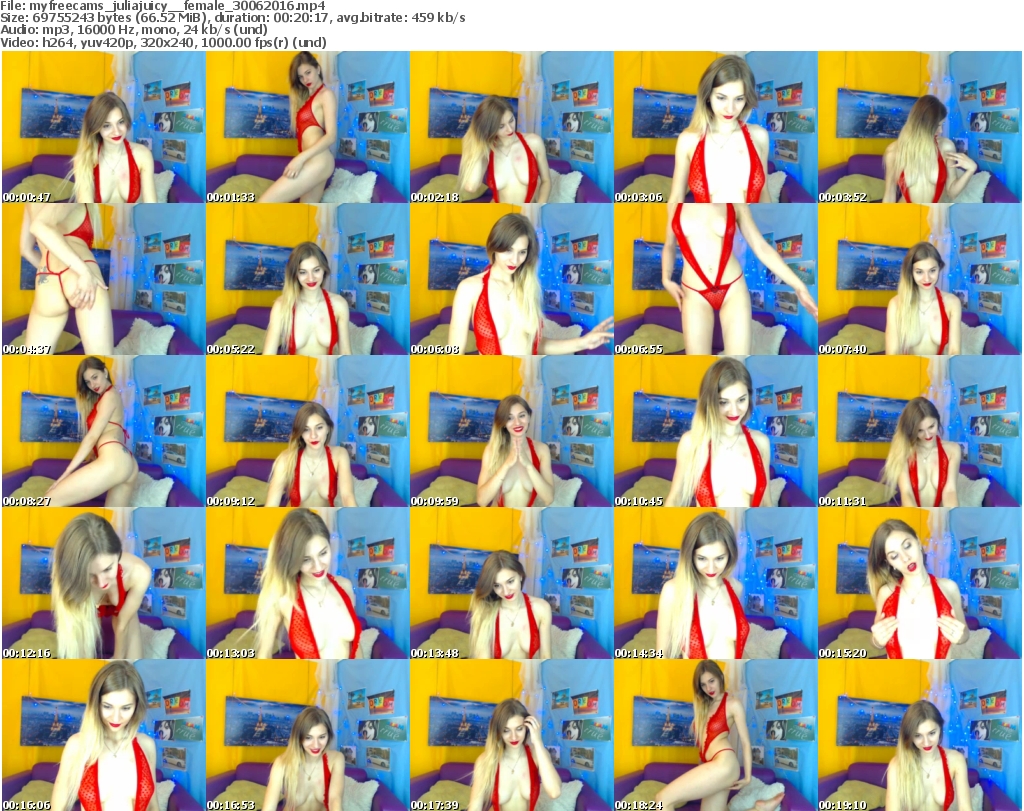
Task: Click the 'Audio: mp3, 16000 Hz' info line
Action: [x=134, y=29]
